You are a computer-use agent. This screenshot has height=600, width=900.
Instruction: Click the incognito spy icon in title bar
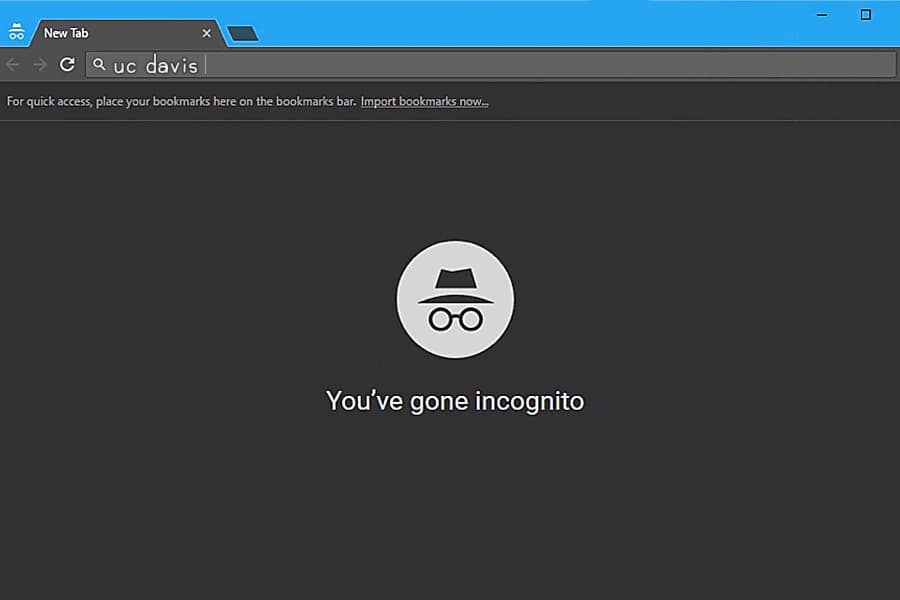16,32
